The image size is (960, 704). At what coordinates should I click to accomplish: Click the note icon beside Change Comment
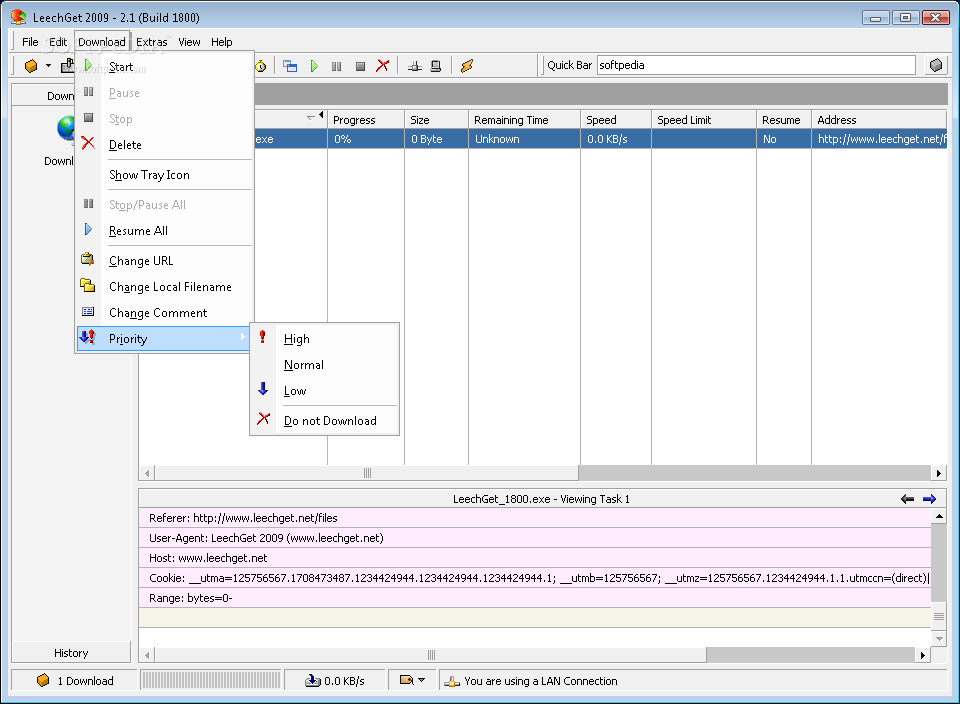(x=88, y=312)
